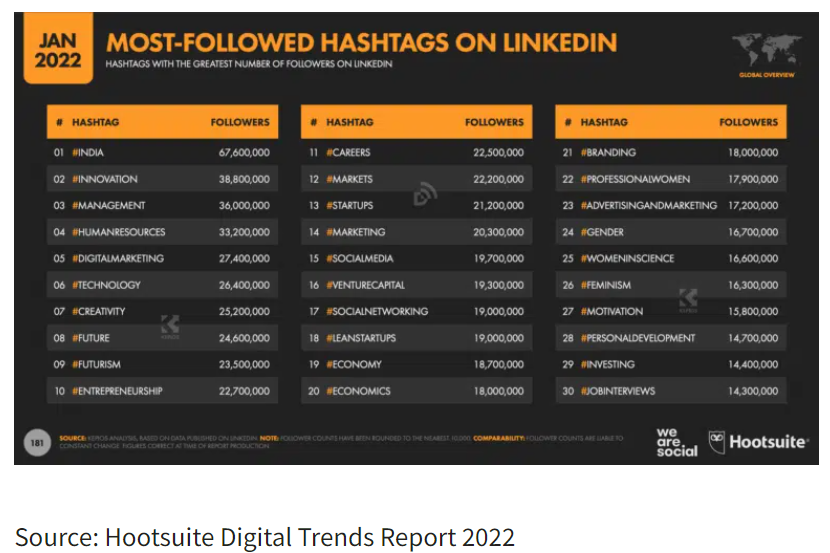Click the #ECONOMICS hashtag entry

point(358,391)
